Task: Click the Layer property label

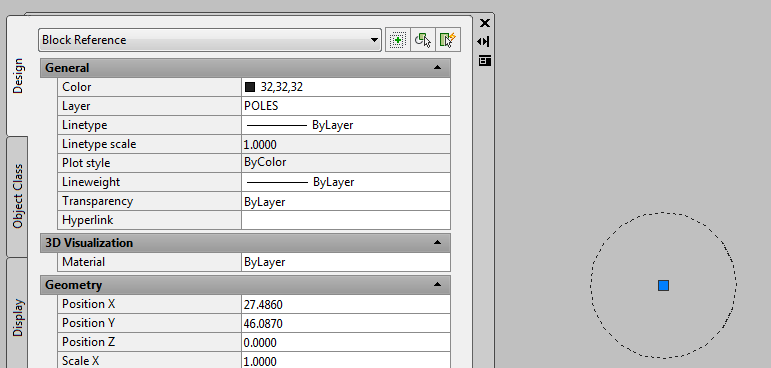Action: [x=76, y=106]
